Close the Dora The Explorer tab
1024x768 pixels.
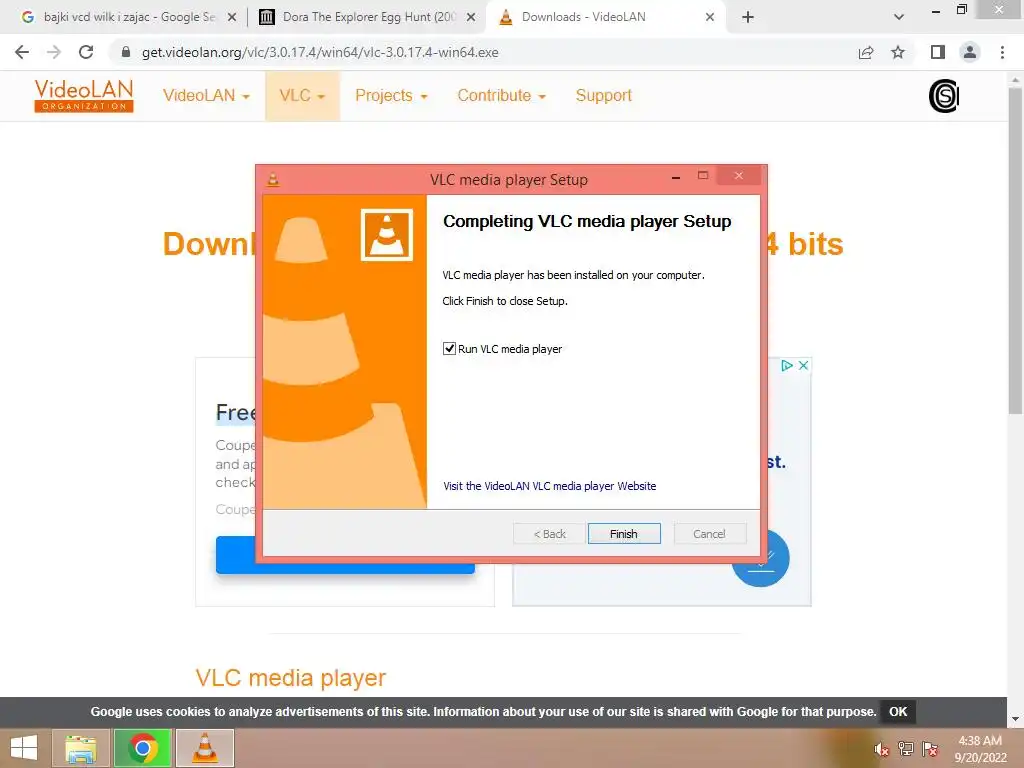click(x=471, y=18)
